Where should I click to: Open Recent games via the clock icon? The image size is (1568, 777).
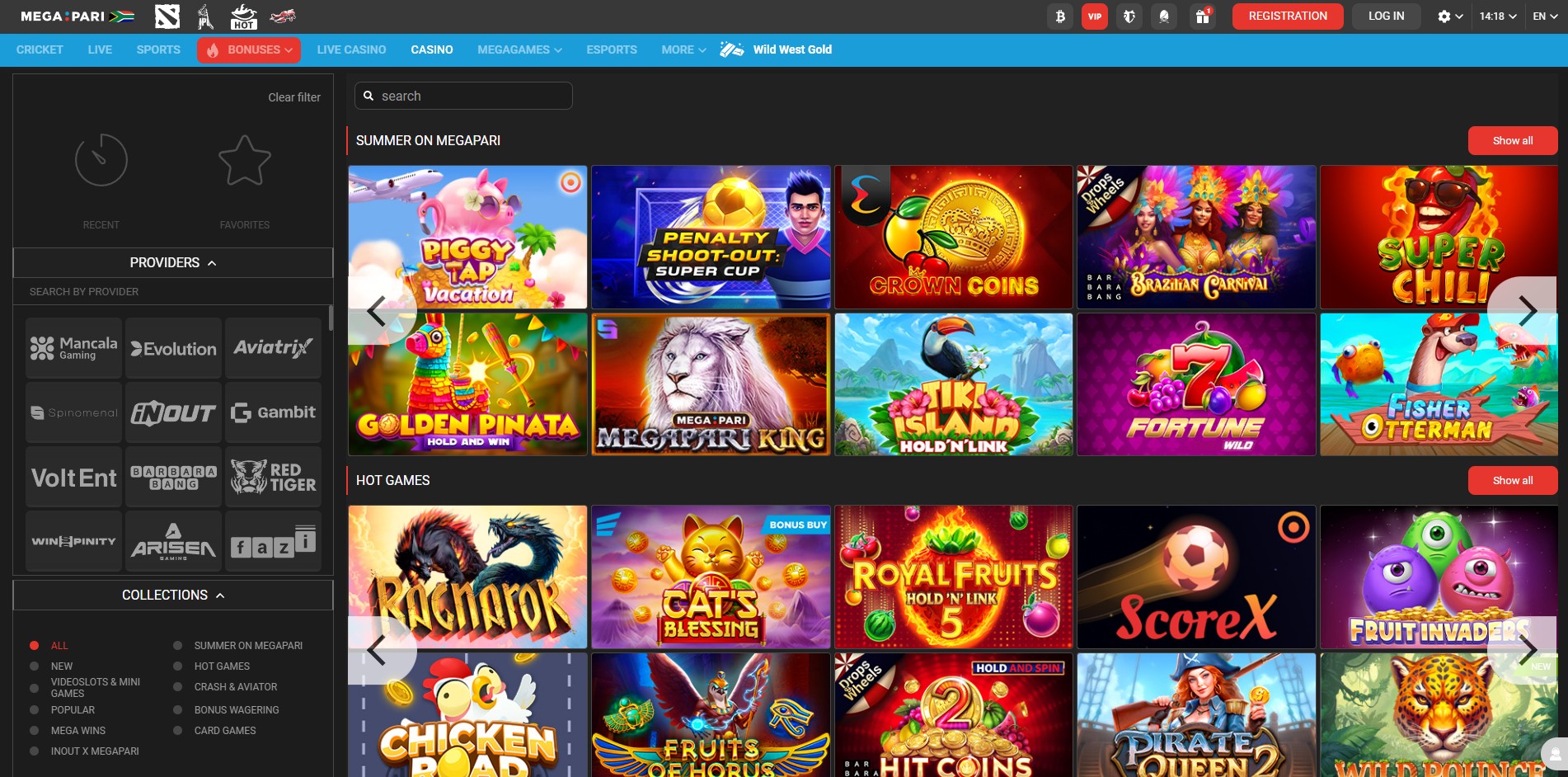point(101,162)
